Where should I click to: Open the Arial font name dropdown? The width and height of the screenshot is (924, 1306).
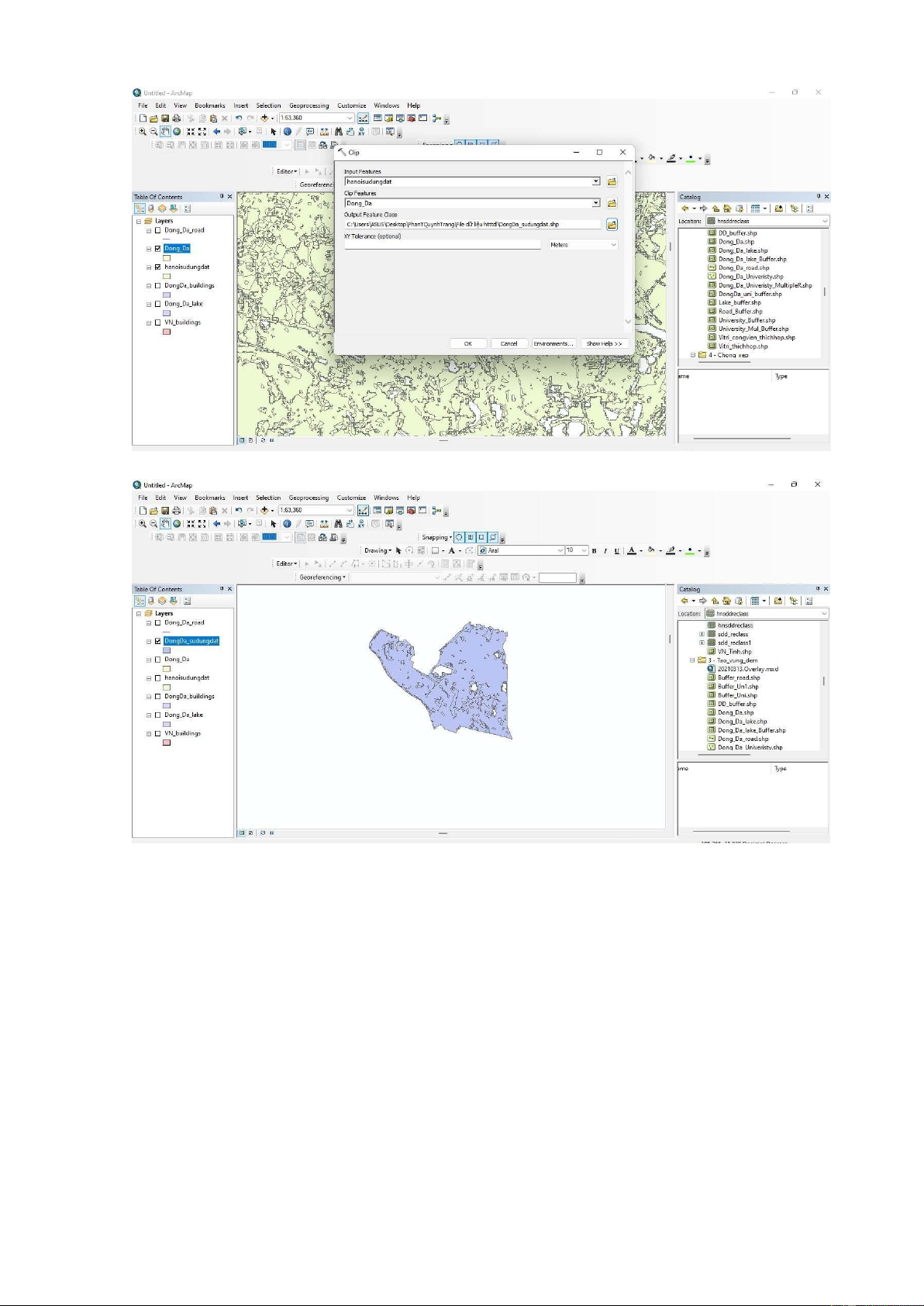click(560, 551)
